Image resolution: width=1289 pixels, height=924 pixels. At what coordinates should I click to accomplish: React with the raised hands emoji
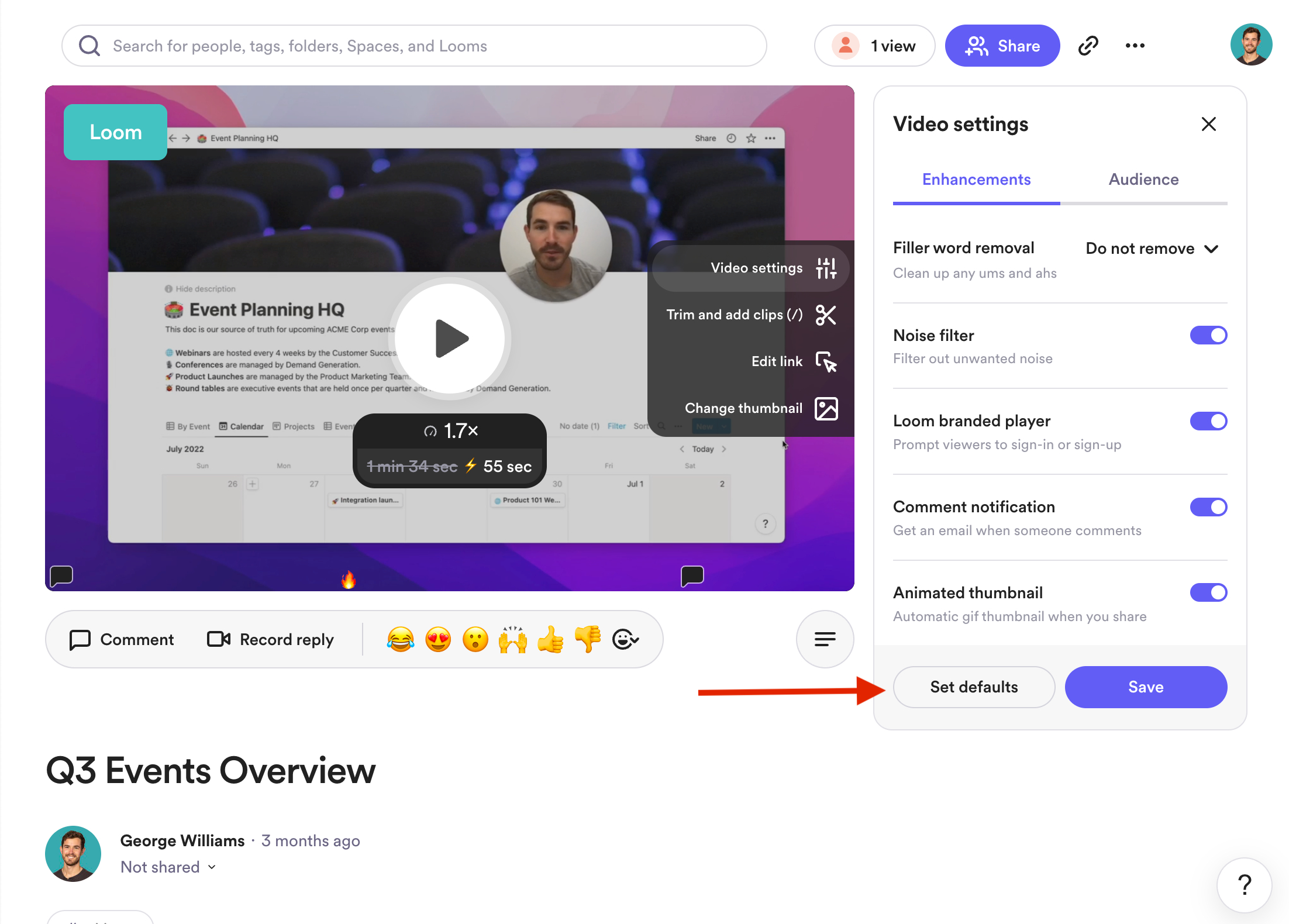coord(513,639)
